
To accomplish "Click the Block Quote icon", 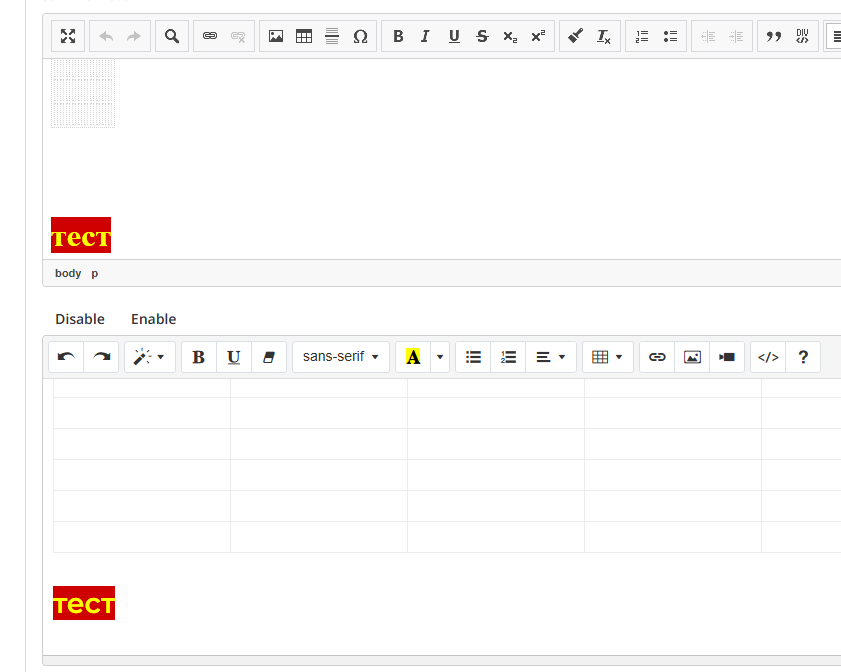I will click(773, 36).
